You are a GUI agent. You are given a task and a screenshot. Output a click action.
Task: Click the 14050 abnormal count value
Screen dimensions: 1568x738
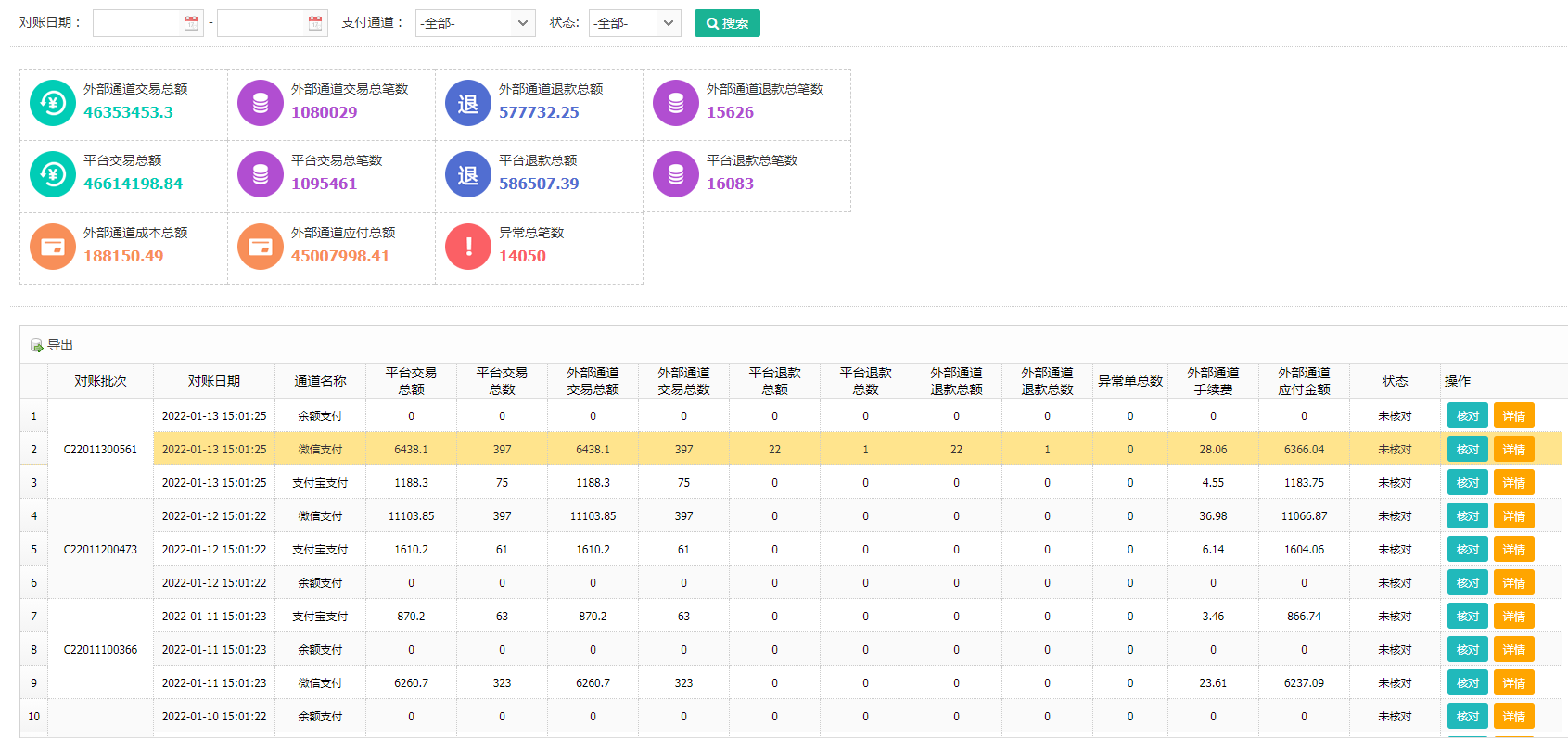[x=522, y=256]
